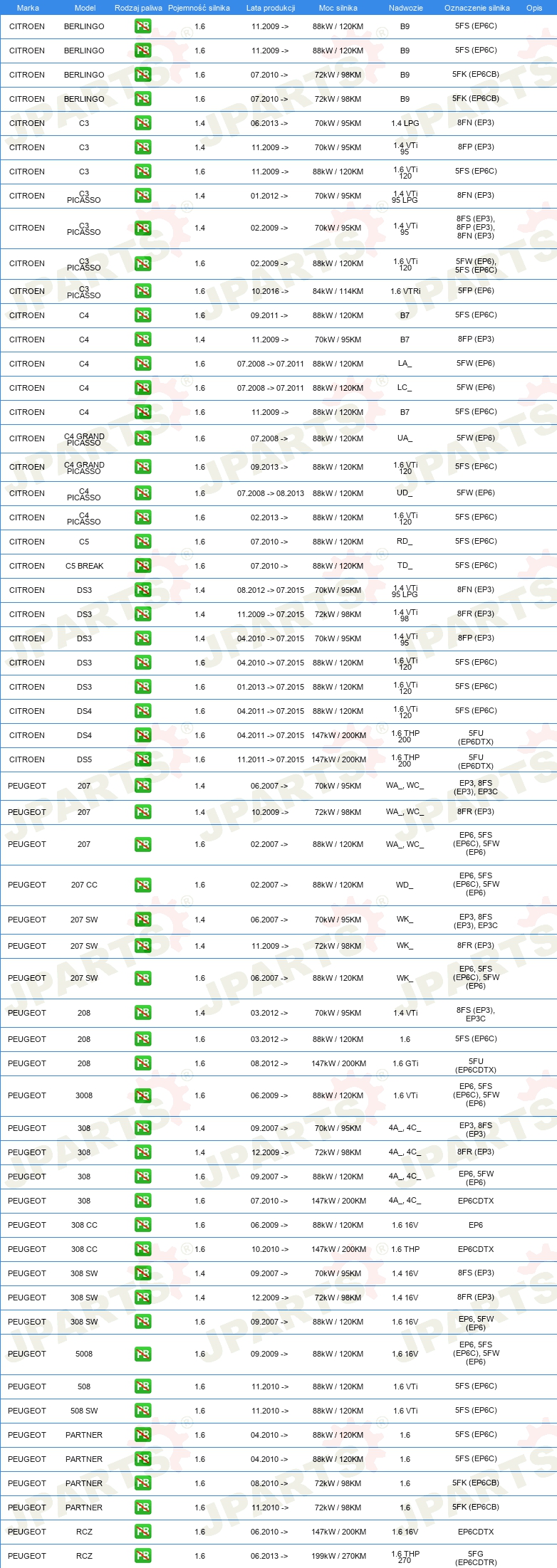Click the 5008 model cell
The height and width of the screenshot is (1568, 557).
84,1354
